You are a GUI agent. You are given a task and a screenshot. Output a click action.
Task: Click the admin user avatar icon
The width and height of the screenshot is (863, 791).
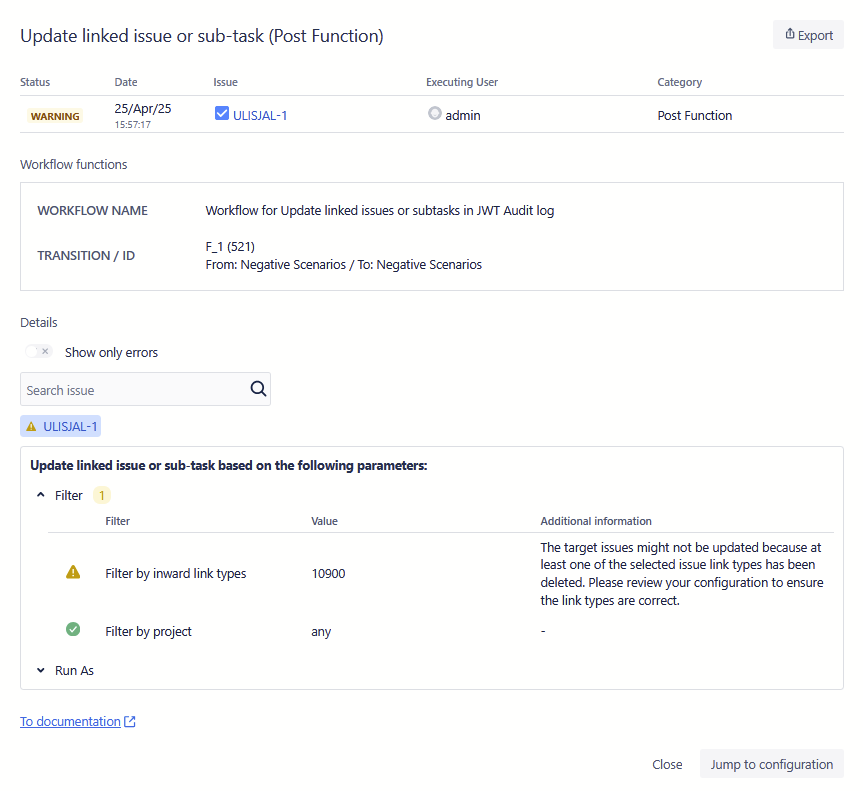(435, 113)
